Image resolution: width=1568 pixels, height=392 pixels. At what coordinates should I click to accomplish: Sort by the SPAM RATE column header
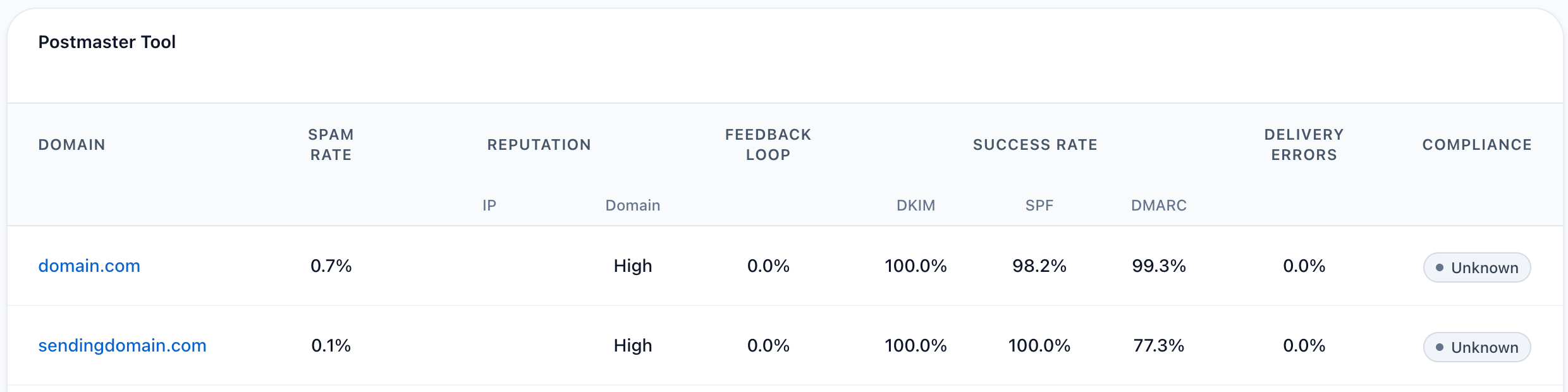(329, 144)
